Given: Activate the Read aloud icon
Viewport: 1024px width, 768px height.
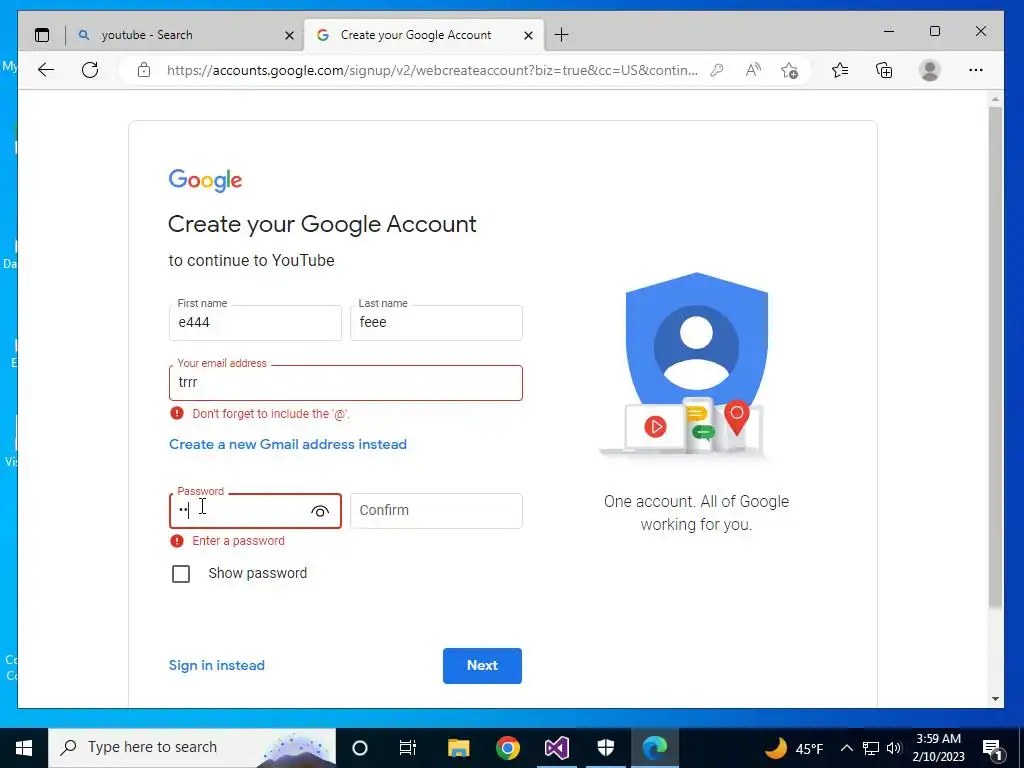Looking at the screenshot, I should coord(753,70).
